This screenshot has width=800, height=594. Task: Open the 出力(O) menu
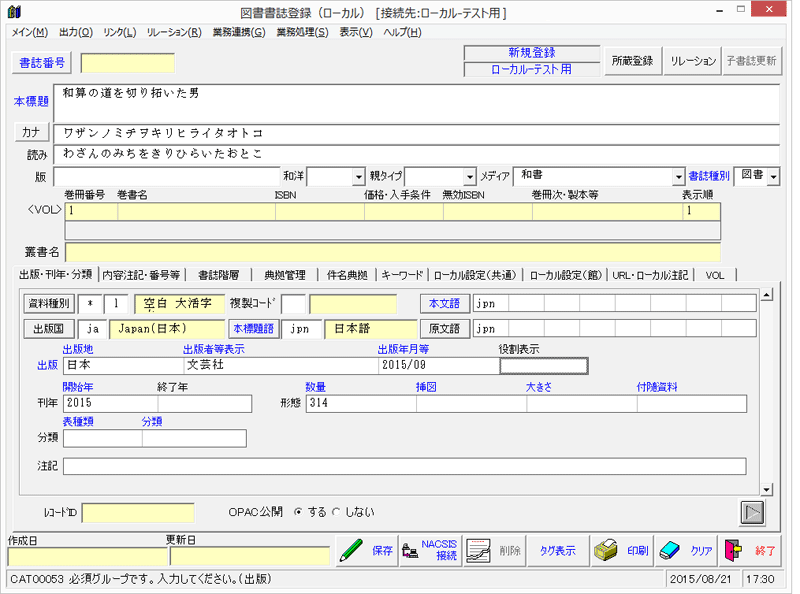(x=76, y=32)
